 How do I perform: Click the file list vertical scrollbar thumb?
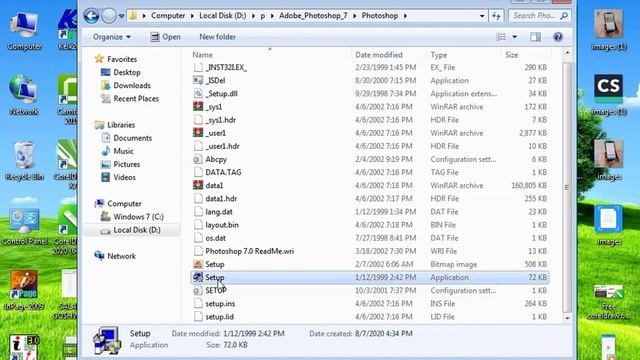567,186
